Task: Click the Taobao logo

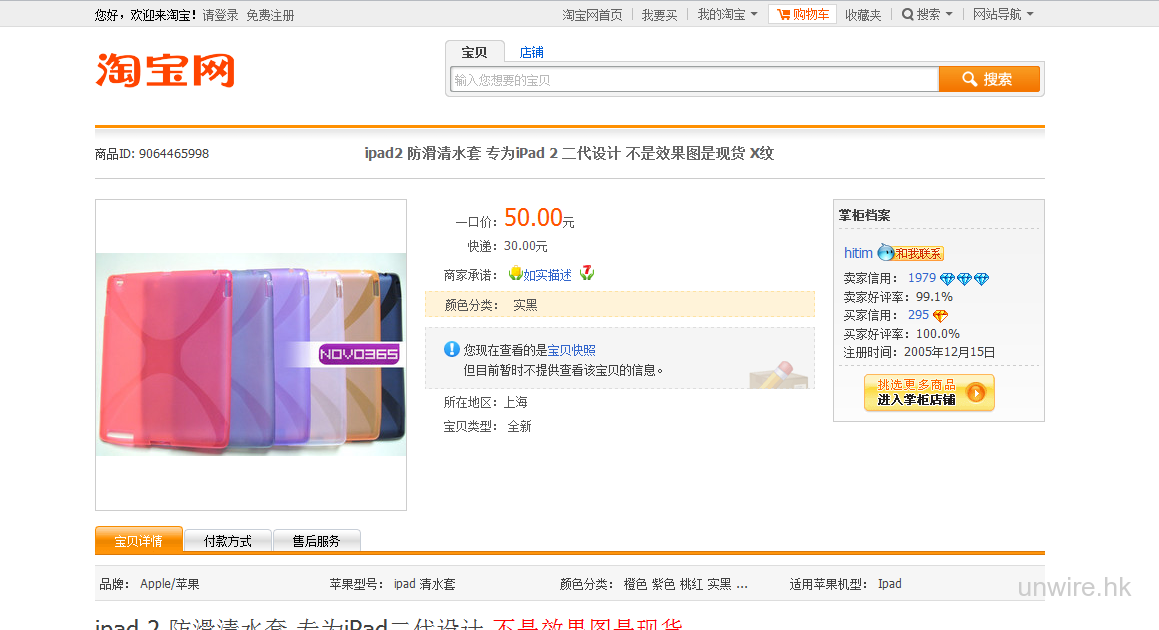Action: [x=165, y=70]
